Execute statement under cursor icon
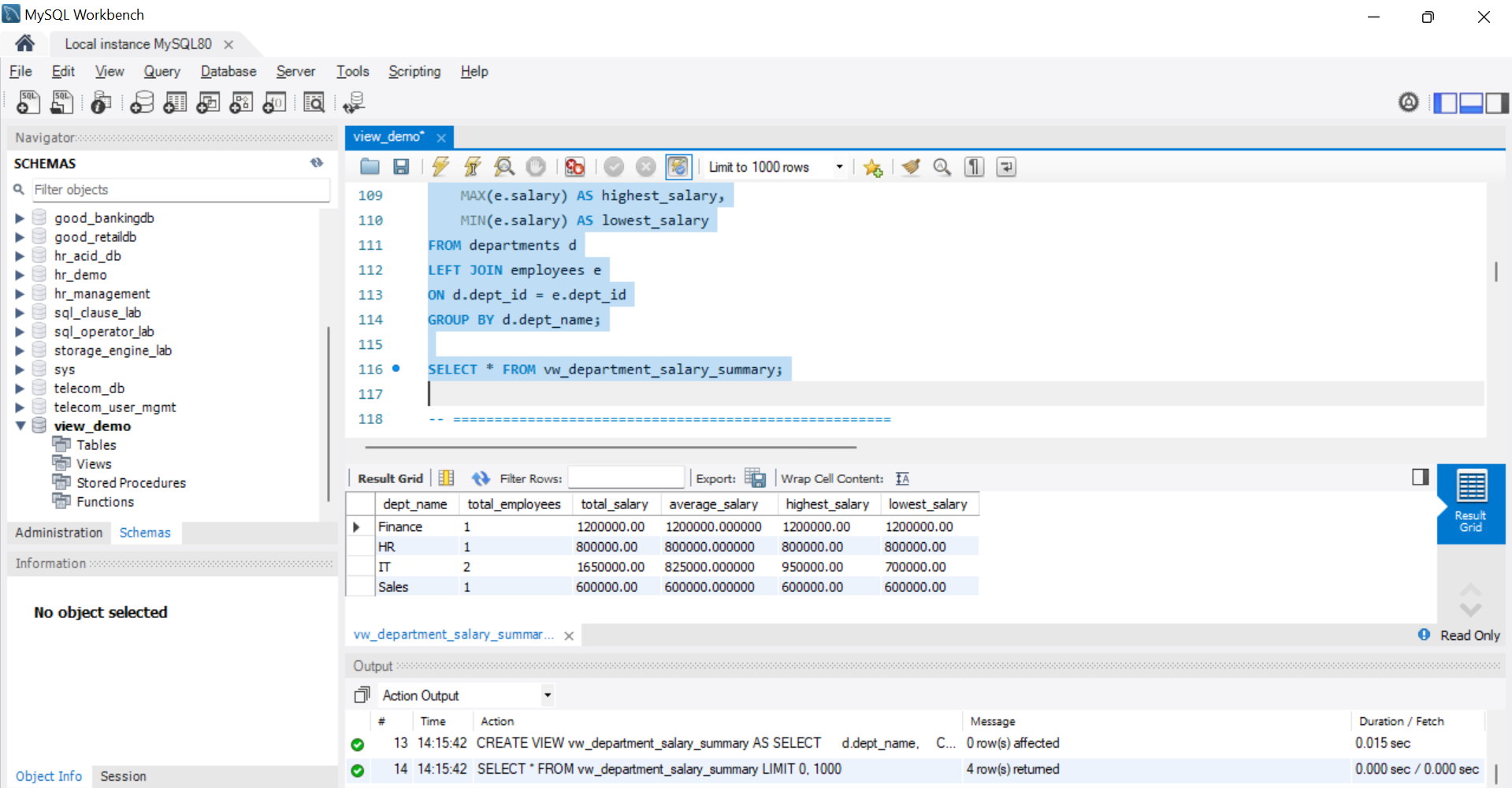This screenshot has height=788, width=1512. tap(473, 167)
